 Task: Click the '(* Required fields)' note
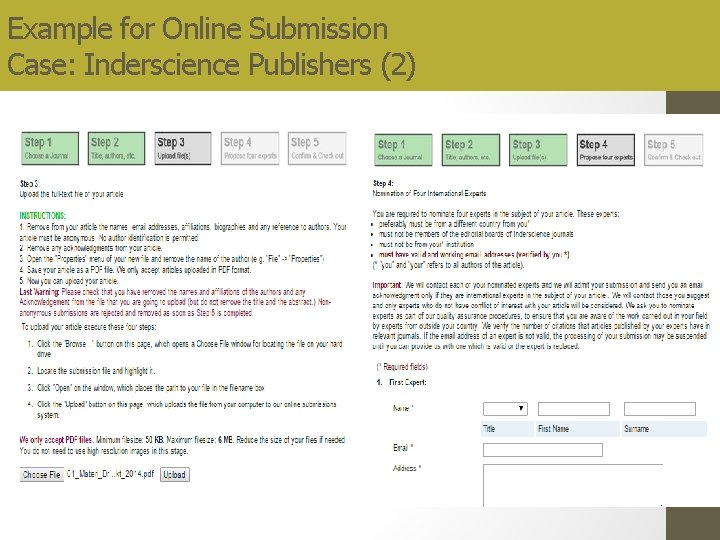402,366
